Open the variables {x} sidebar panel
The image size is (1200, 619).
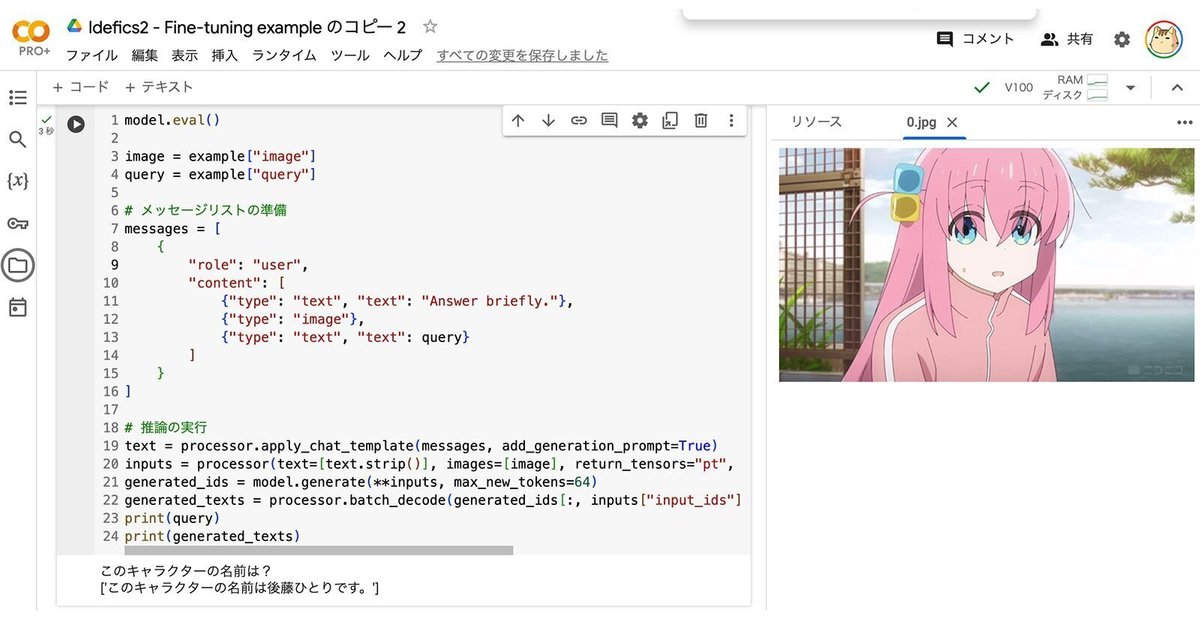tap(17, 181)
